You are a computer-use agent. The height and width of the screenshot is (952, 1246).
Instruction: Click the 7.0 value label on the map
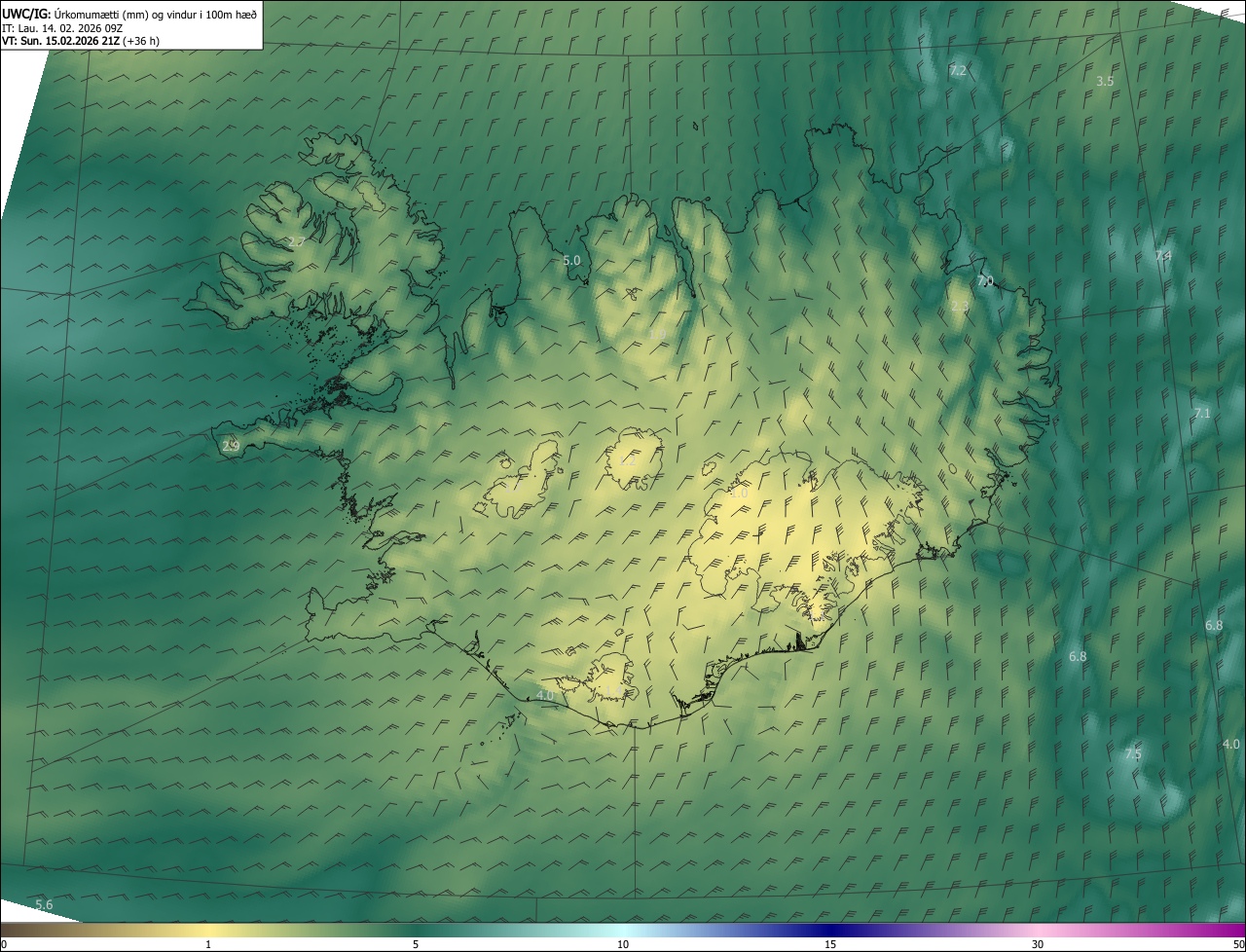(x=985, y=281)
